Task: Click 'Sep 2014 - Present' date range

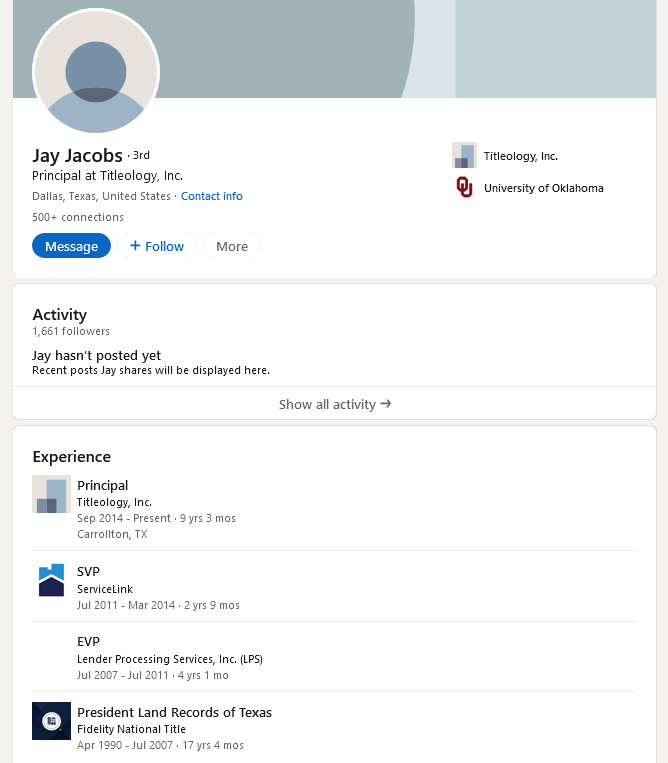Action: 124,518
